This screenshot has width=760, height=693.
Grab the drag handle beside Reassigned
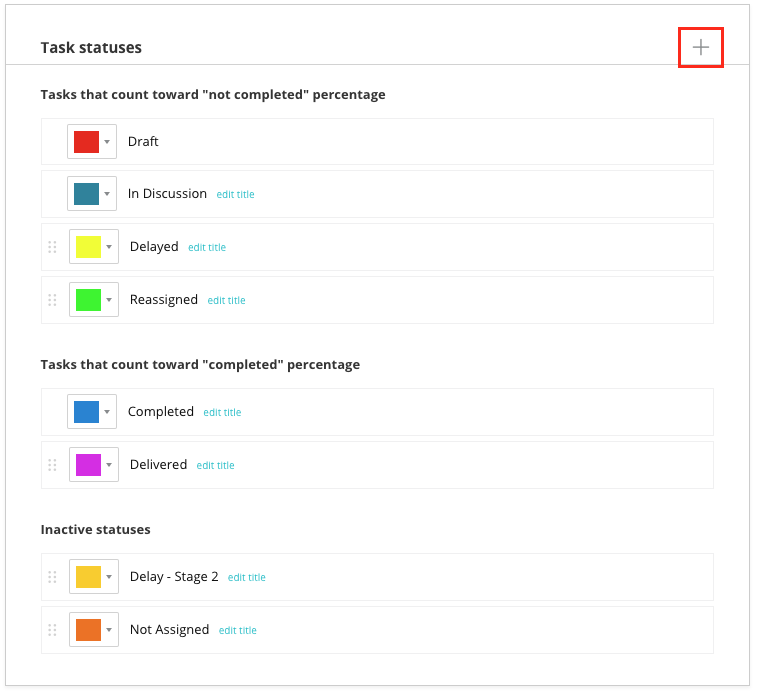[x=52, y=300]
